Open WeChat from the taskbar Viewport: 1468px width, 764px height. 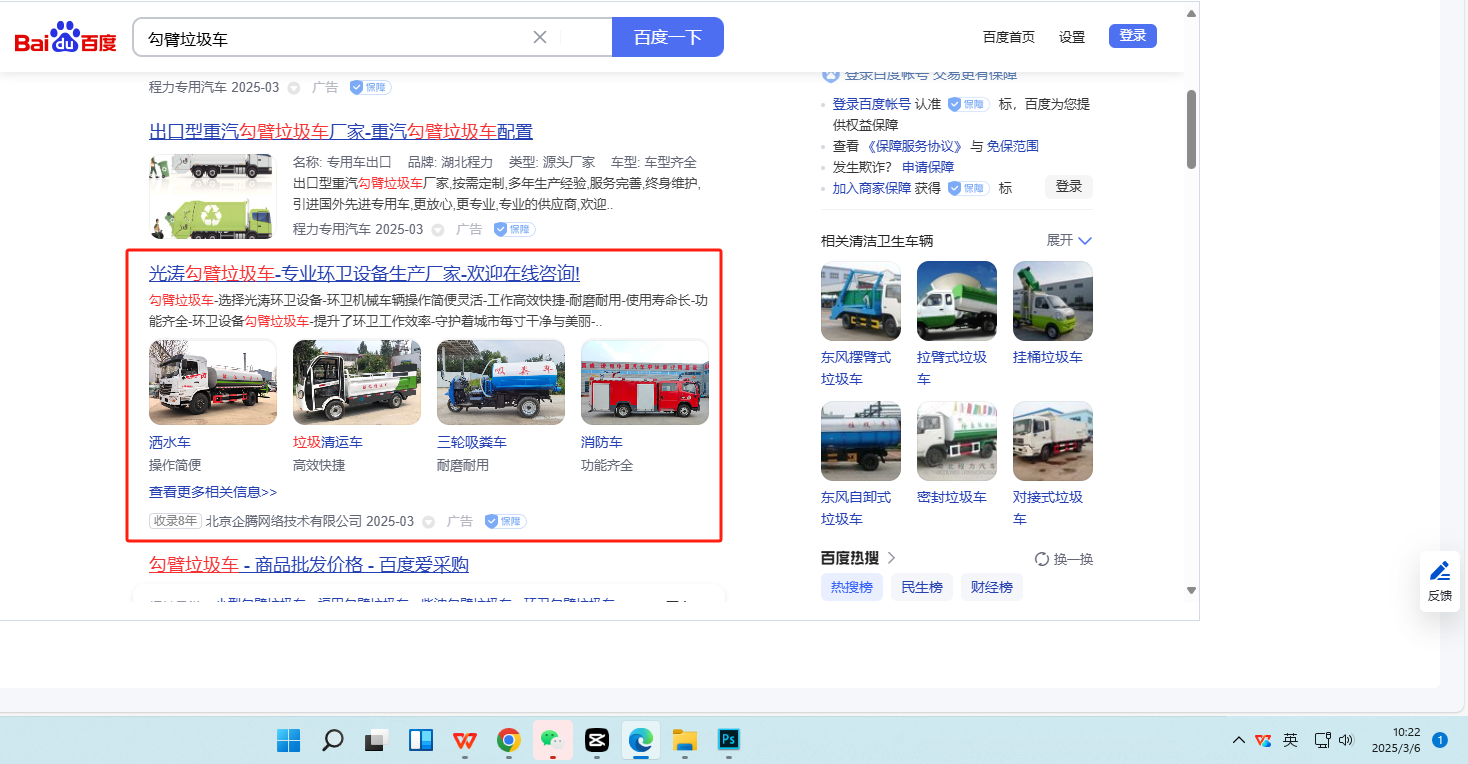pyautogui.click(x=552, y=740)
